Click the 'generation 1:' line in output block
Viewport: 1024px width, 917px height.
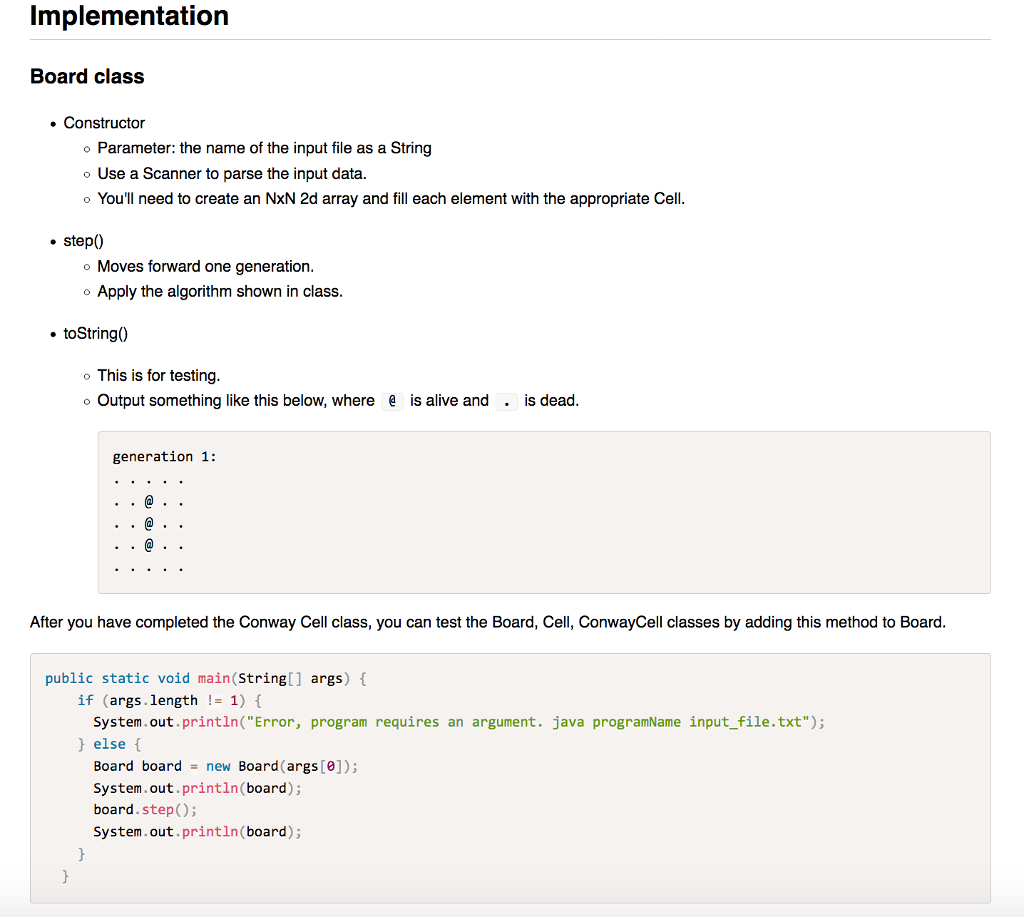(164, 457)
